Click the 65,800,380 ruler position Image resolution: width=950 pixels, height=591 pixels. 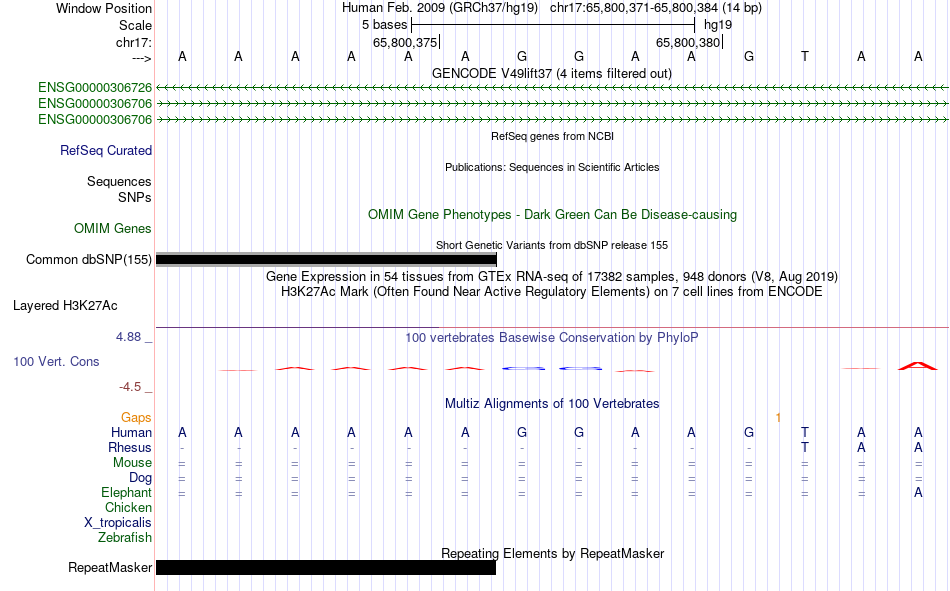coord(688,42)
